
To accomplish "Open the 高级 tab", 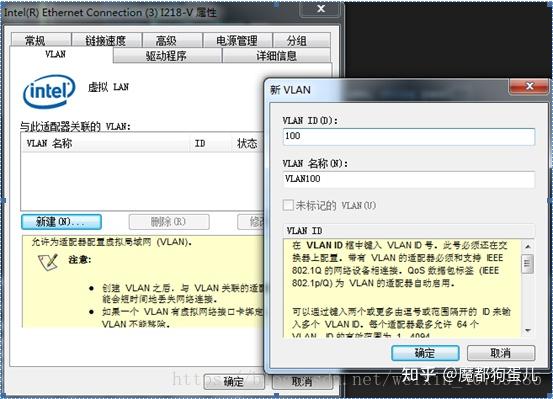I will pos(172,40).
